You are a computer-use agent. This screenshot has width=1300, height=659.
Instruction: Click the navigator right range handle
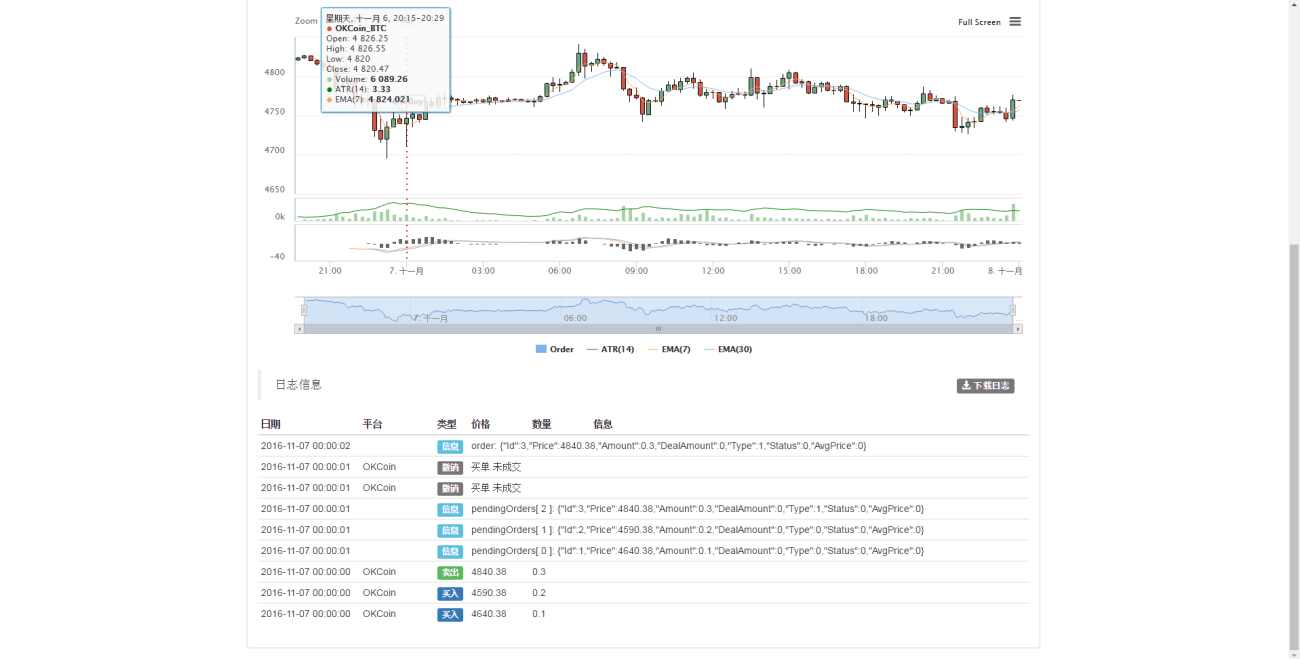[x=1013, y=310]
